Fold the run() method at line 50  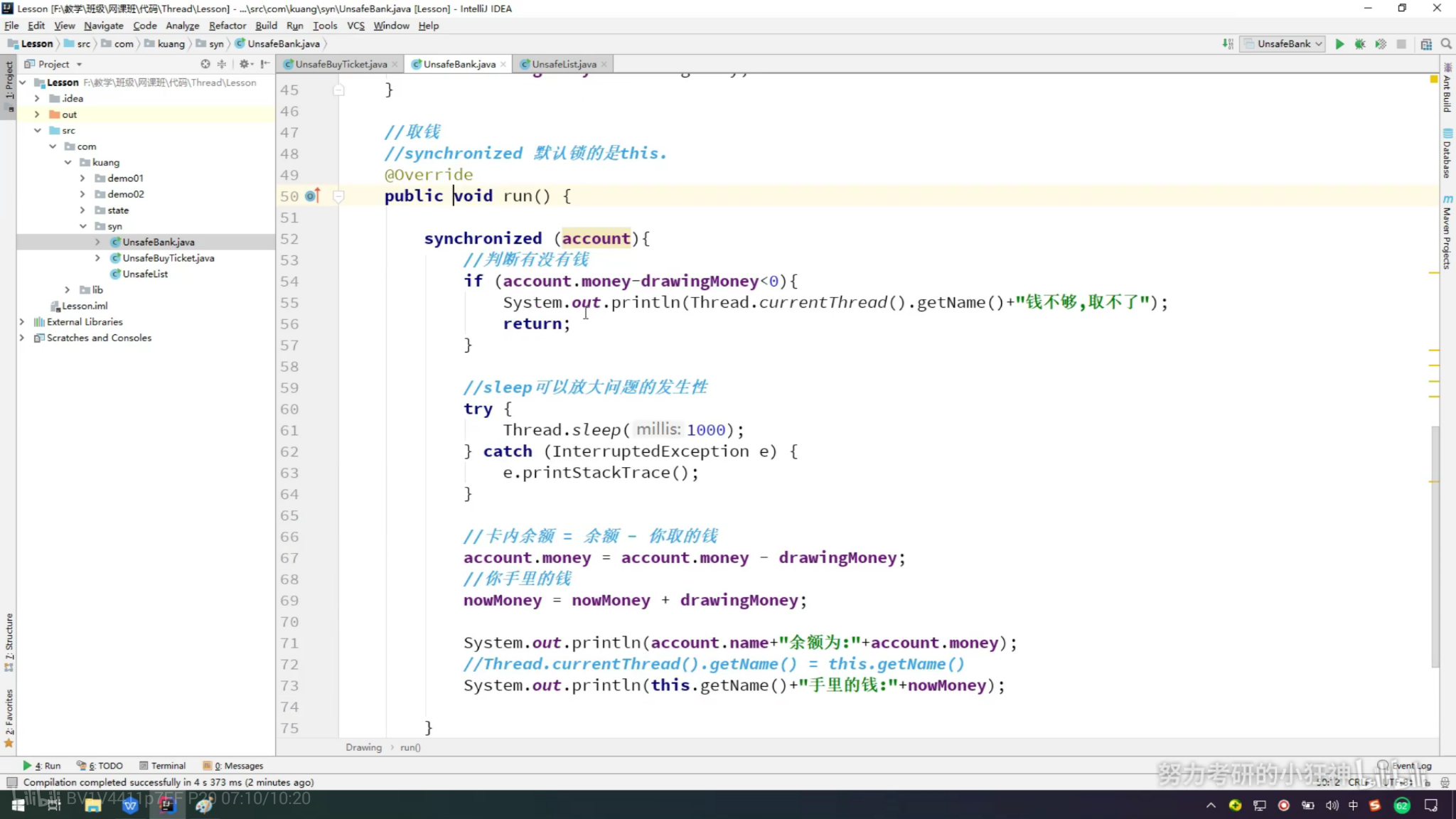[339, 196]
